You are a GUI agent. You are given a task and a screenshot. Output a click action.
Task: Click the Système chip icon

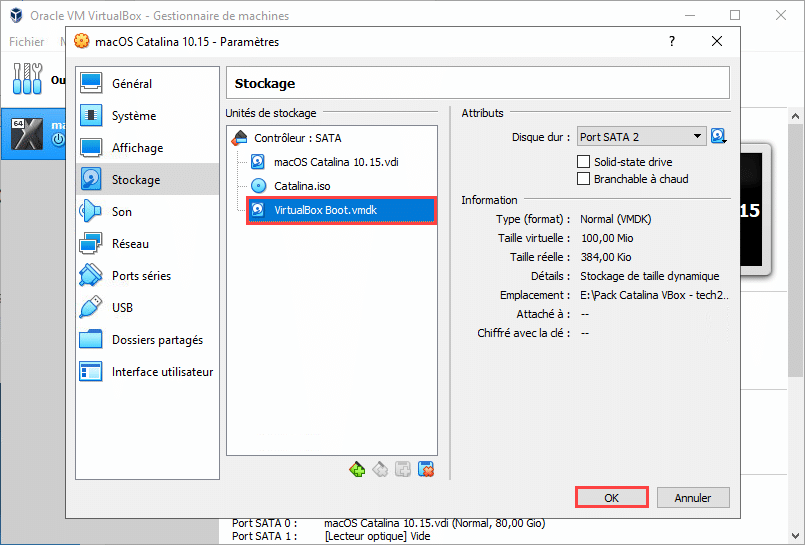91,115
